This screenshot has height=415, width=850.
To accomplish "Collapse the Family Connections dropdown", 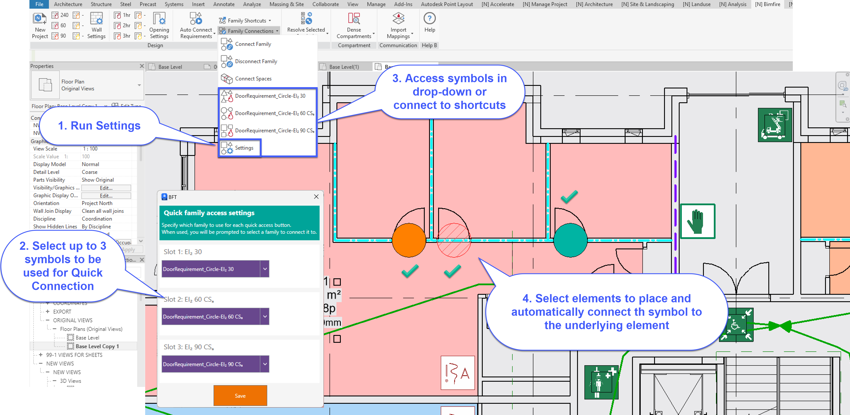I will pos(277,31).
